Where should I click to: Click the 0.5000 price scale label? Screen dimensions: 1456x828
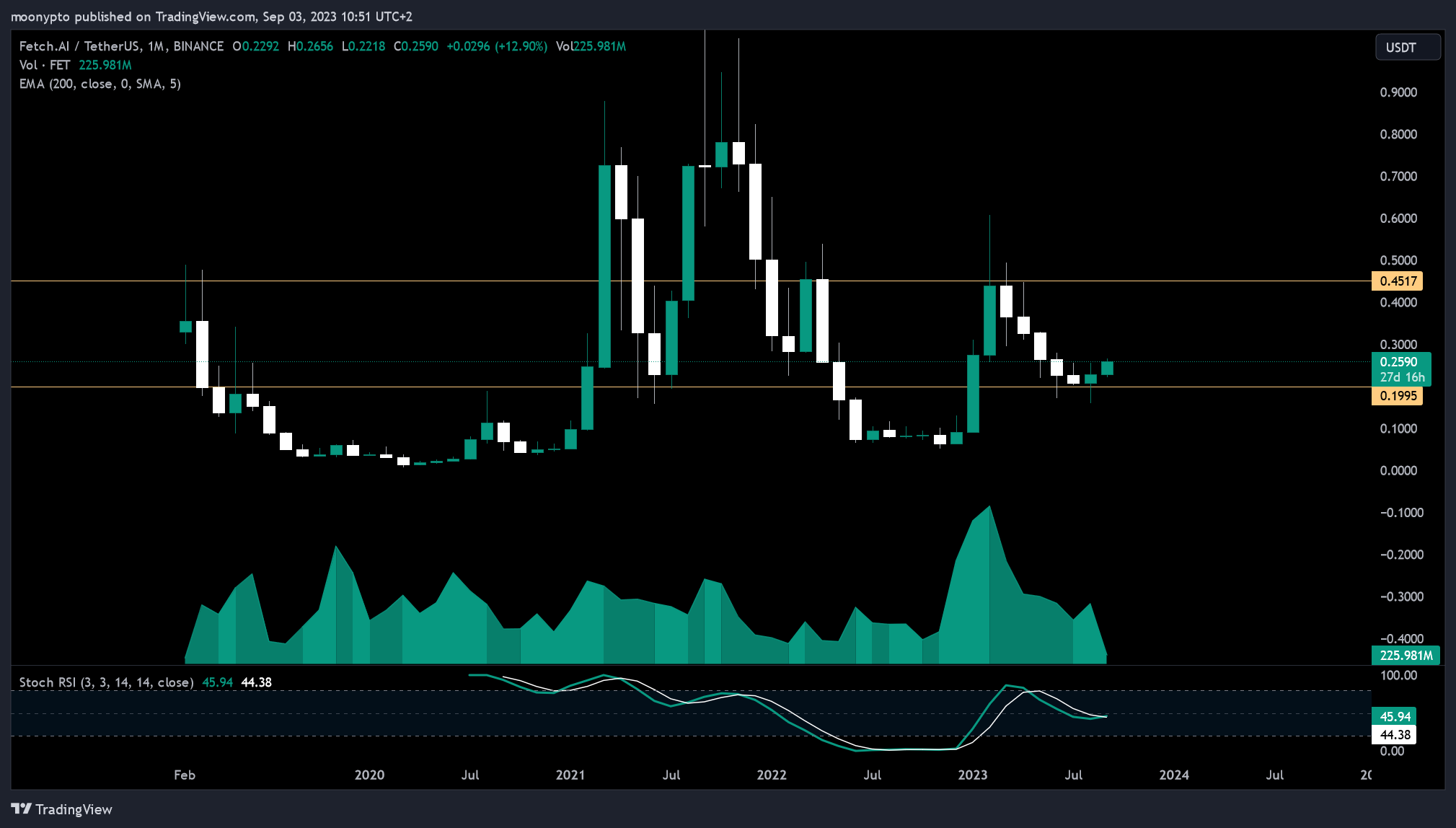pyautogui.click(x=1398, y=260)
